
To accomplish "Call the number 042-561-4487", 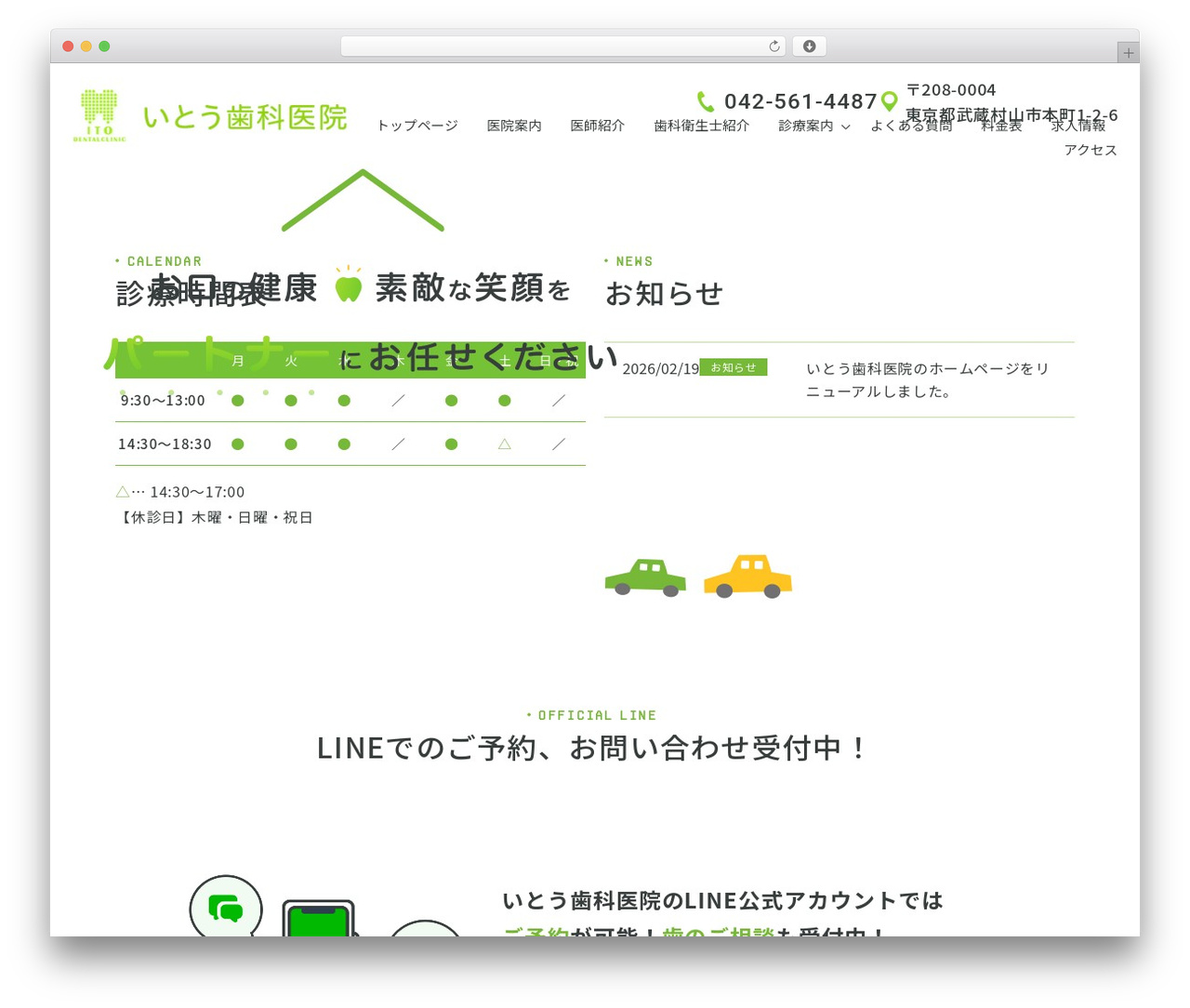I will [801, 101].
